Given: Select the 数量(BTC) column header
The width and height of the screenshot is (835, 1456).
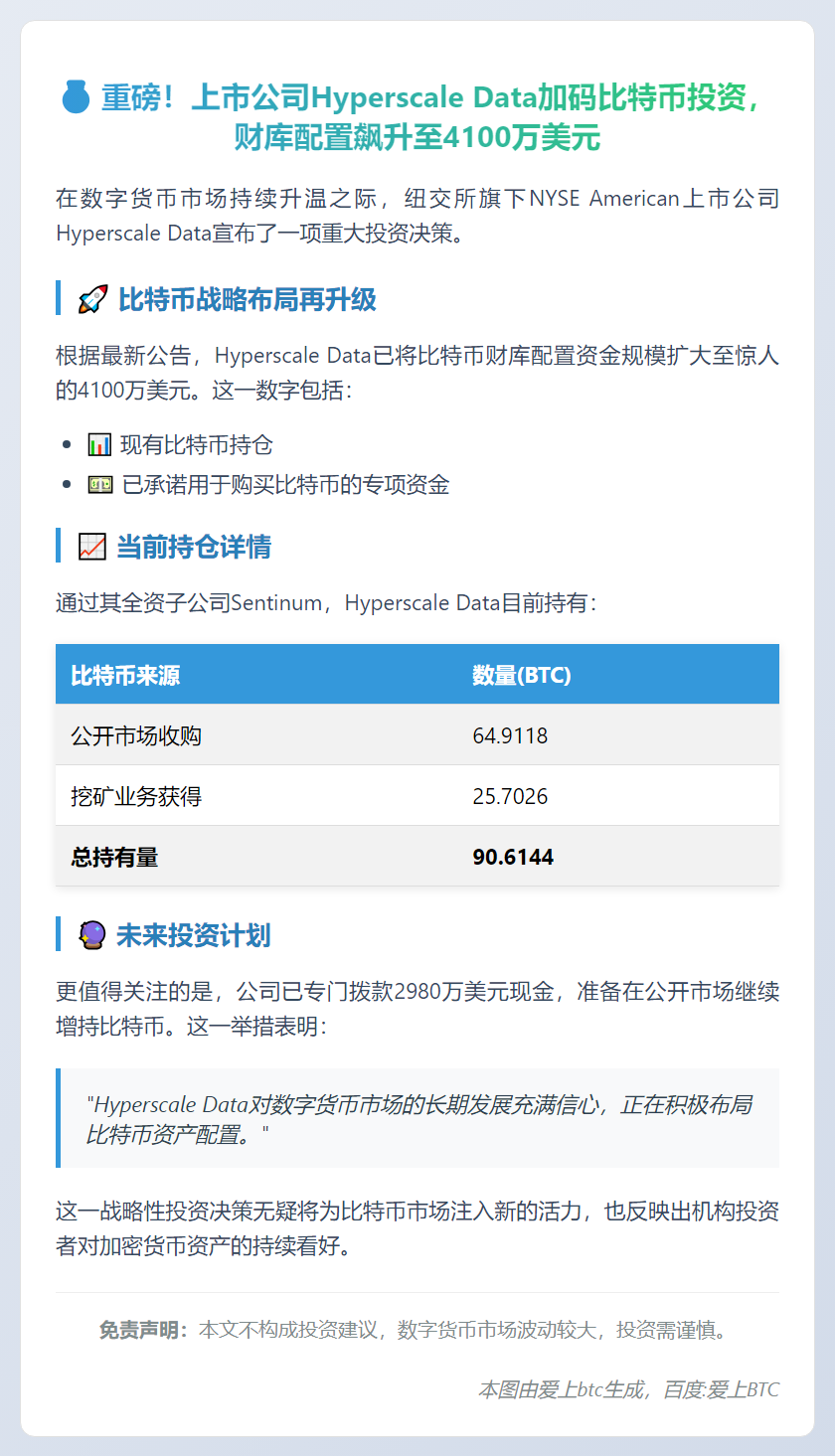Looking at the screenshot, I should (x=521, y=676).
